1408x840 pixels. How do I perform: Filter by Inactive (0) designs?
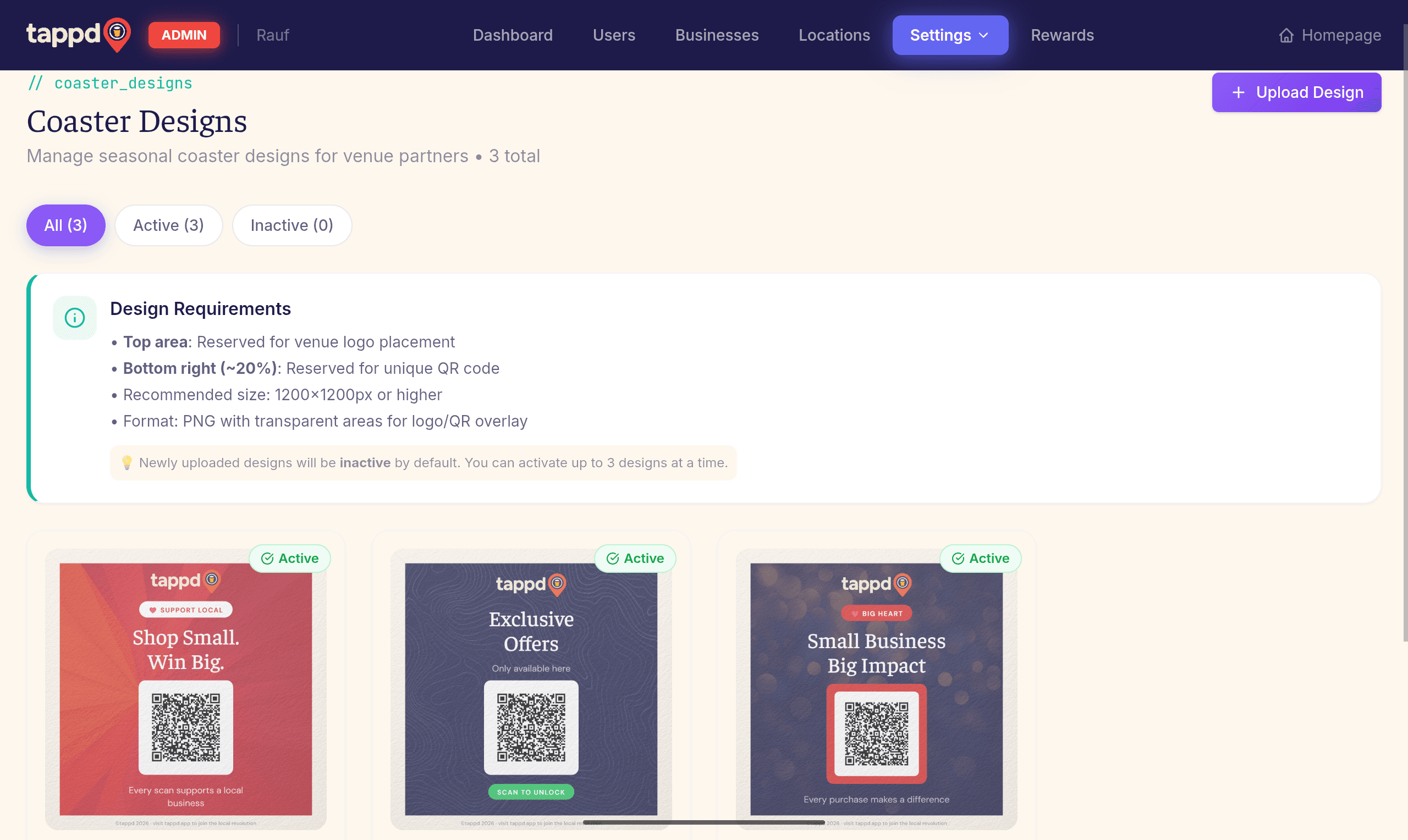pyautogui.click(x=292, y=225)
